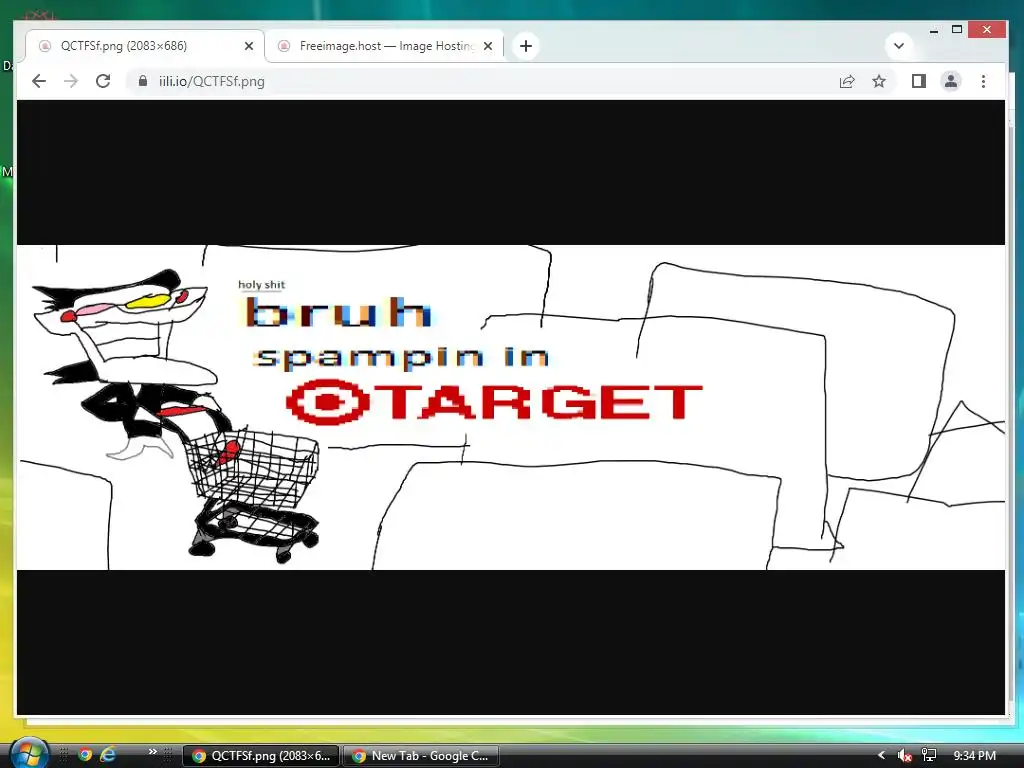This screenshot has height=768, width=1024.
Task: Click the displayed Target meme image
Action: point(511,407)
